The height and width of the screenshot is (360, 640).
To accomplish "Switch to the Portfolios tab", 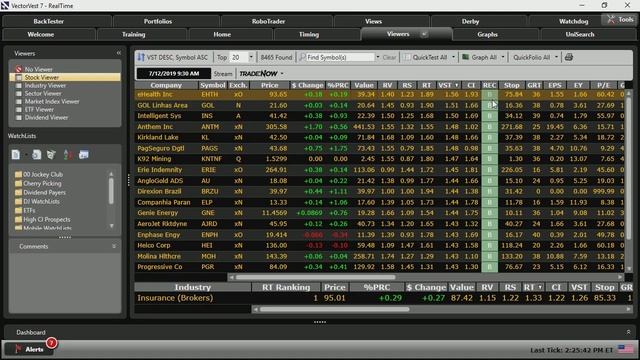I will [x=158, y=21].
